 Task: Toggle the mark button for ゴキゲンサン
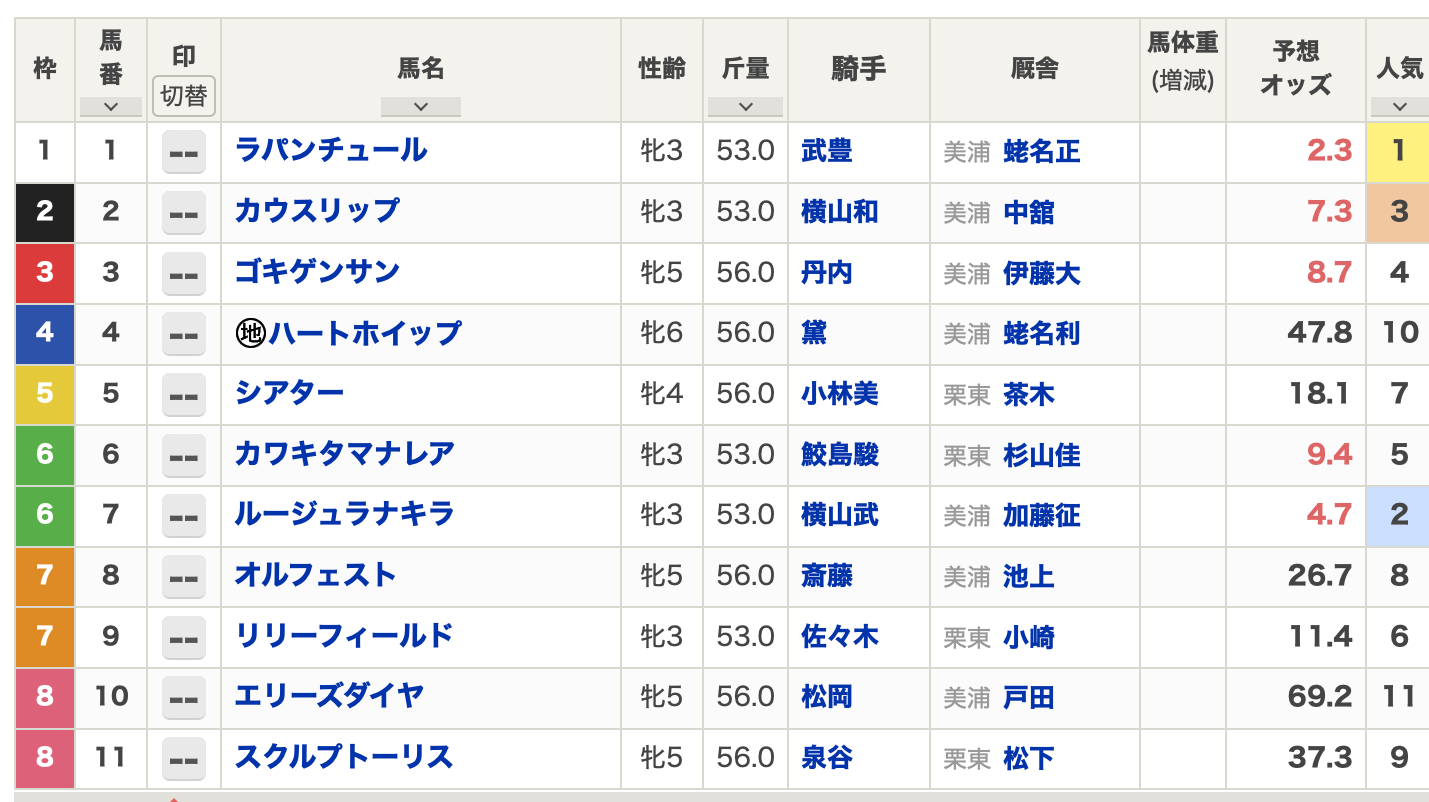pyautogui.click(x=184, y=273)
